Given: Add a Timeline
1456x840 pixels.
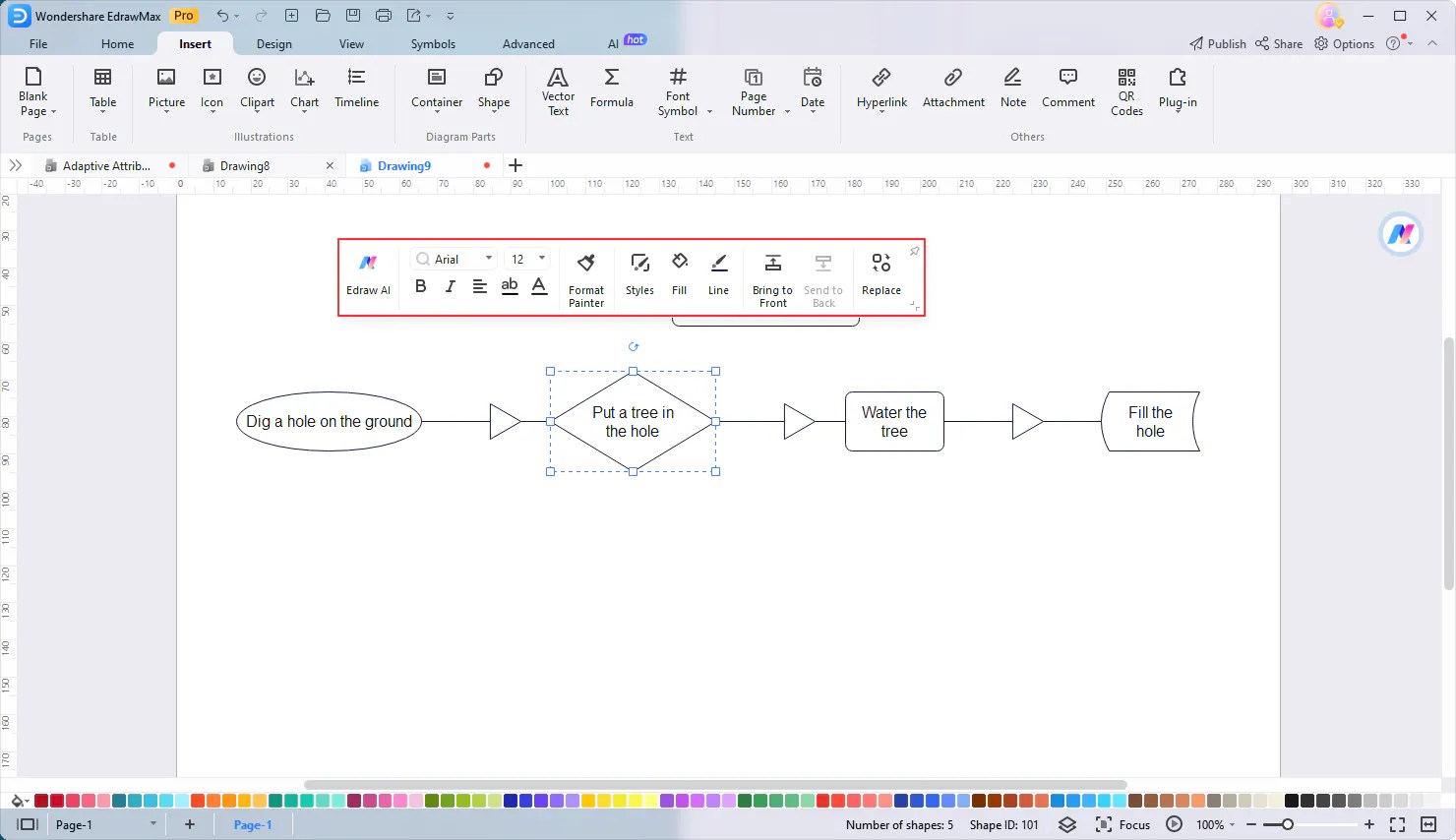Looking at the screenshot, I should [356, 90].
